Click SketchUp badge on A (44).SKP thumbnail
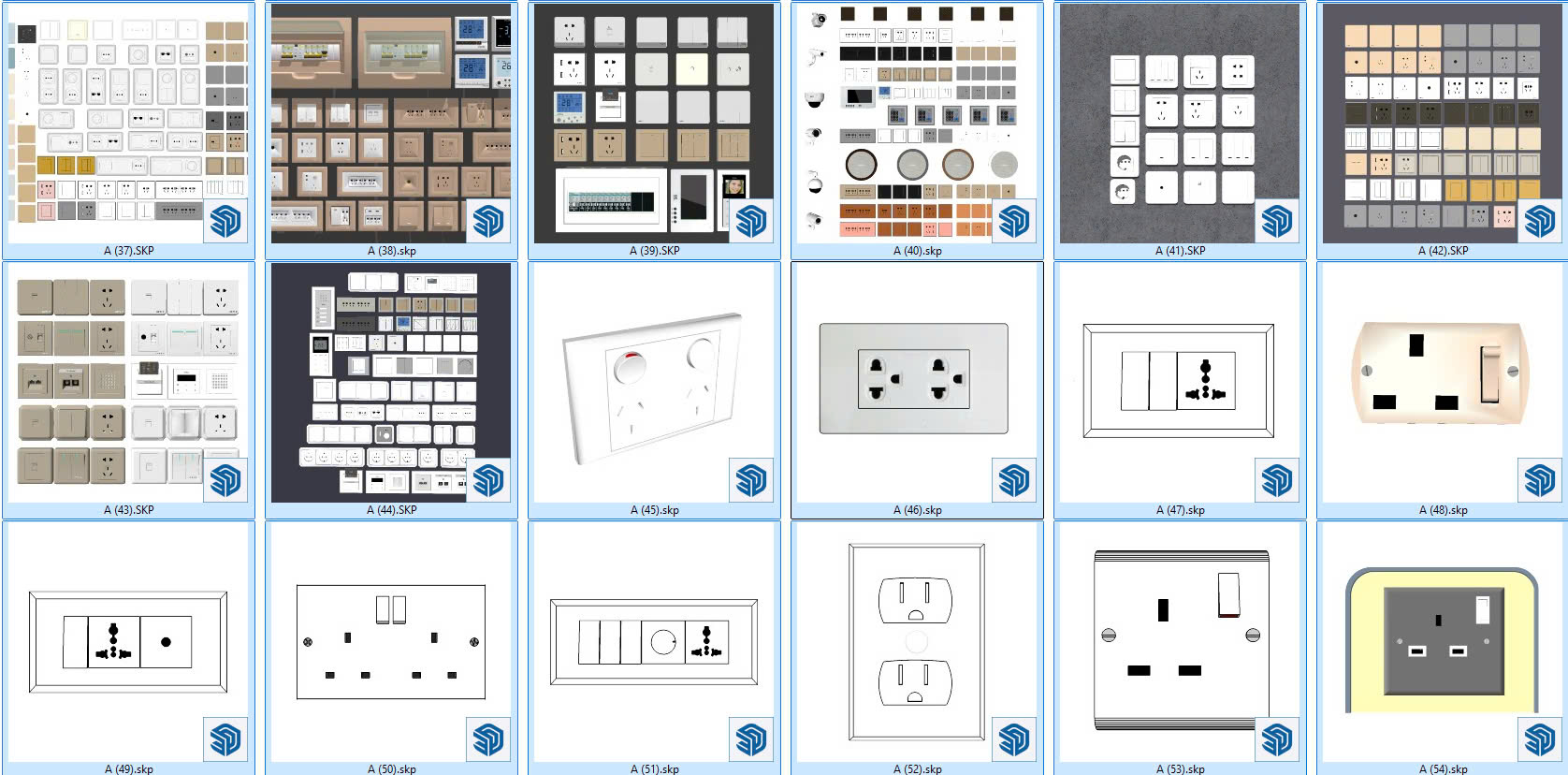Viewport: 1568px width, 775px height. pos(488,481)
